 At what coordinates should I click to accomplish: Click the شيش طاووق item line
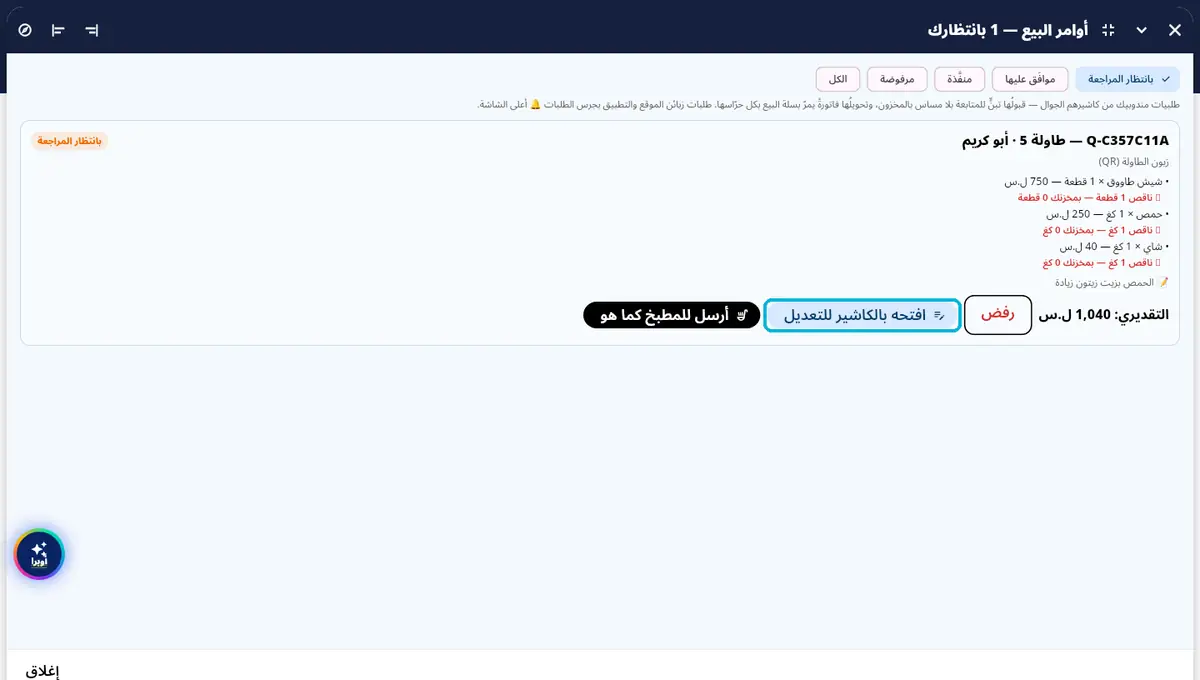(x=1087, y=181)
